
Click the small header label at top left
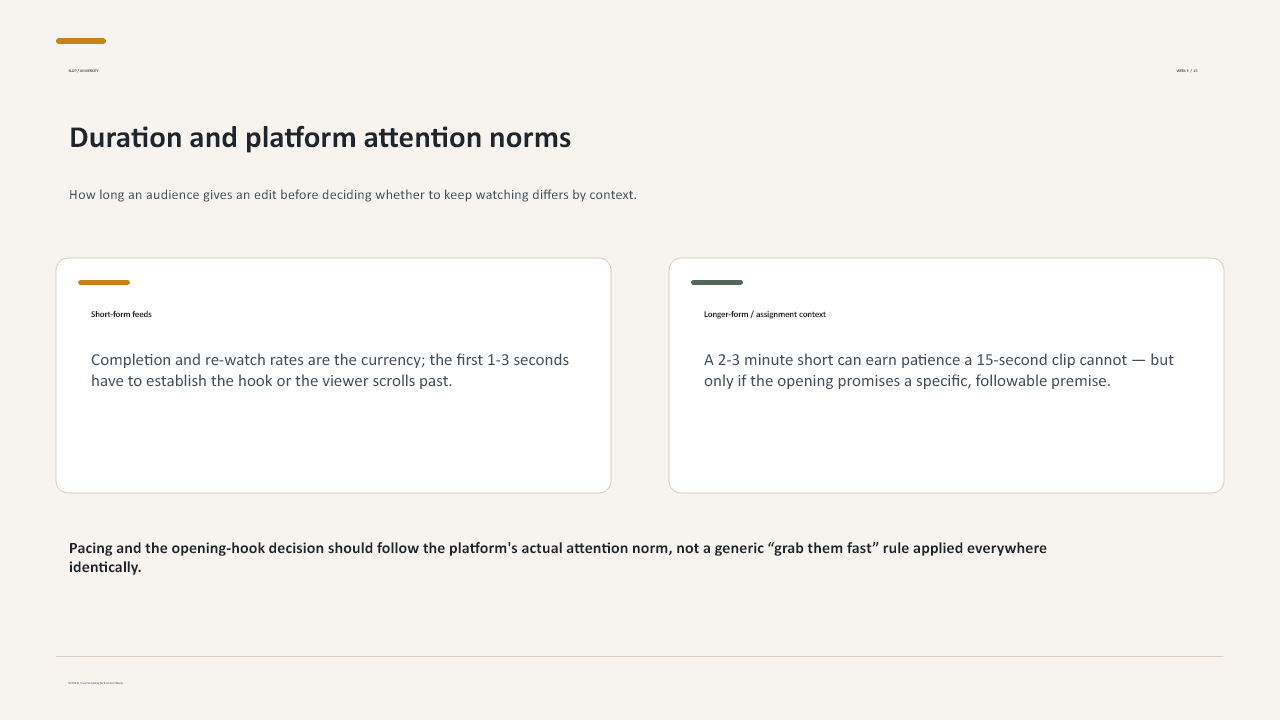click(x=83, y=71)
